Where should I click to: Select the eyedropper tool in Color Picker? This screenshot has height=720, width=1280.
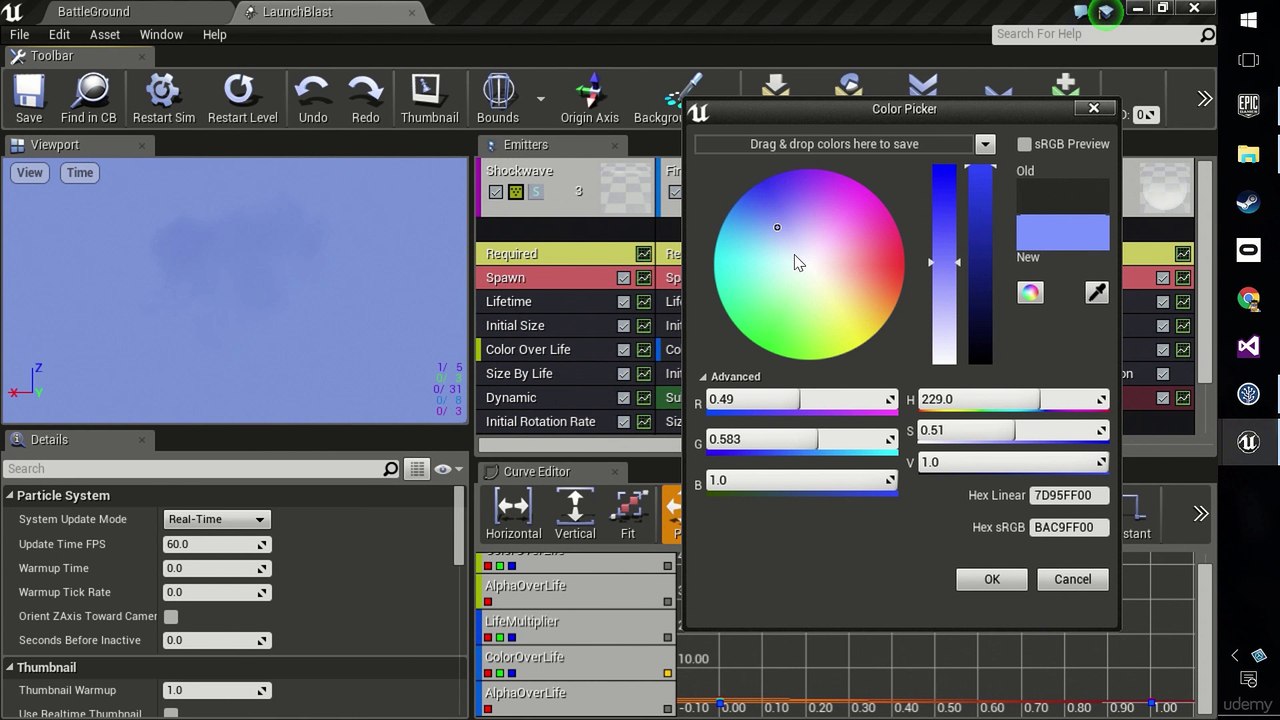coord(1097,292)
